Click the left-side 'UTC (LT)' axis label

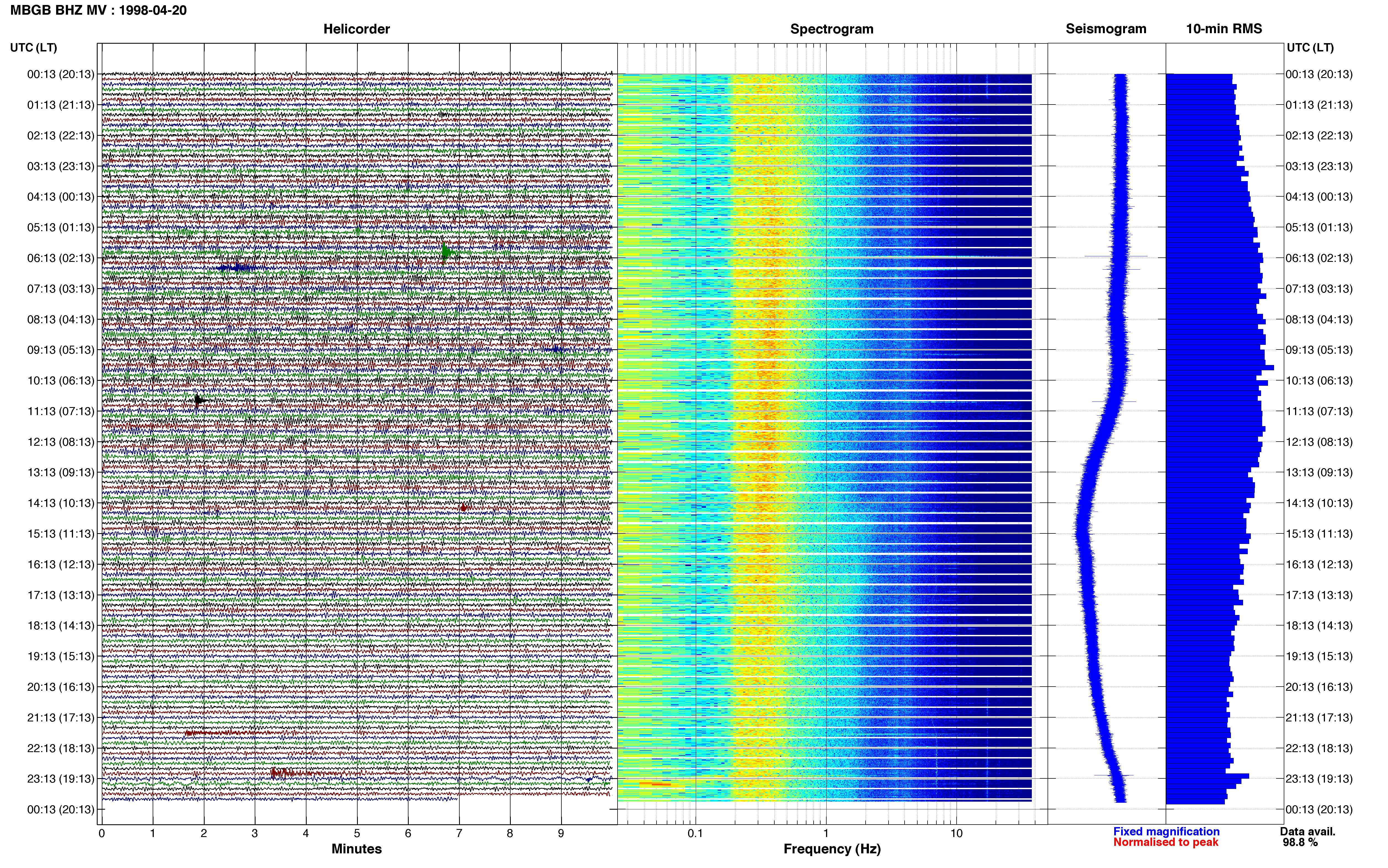34,48
